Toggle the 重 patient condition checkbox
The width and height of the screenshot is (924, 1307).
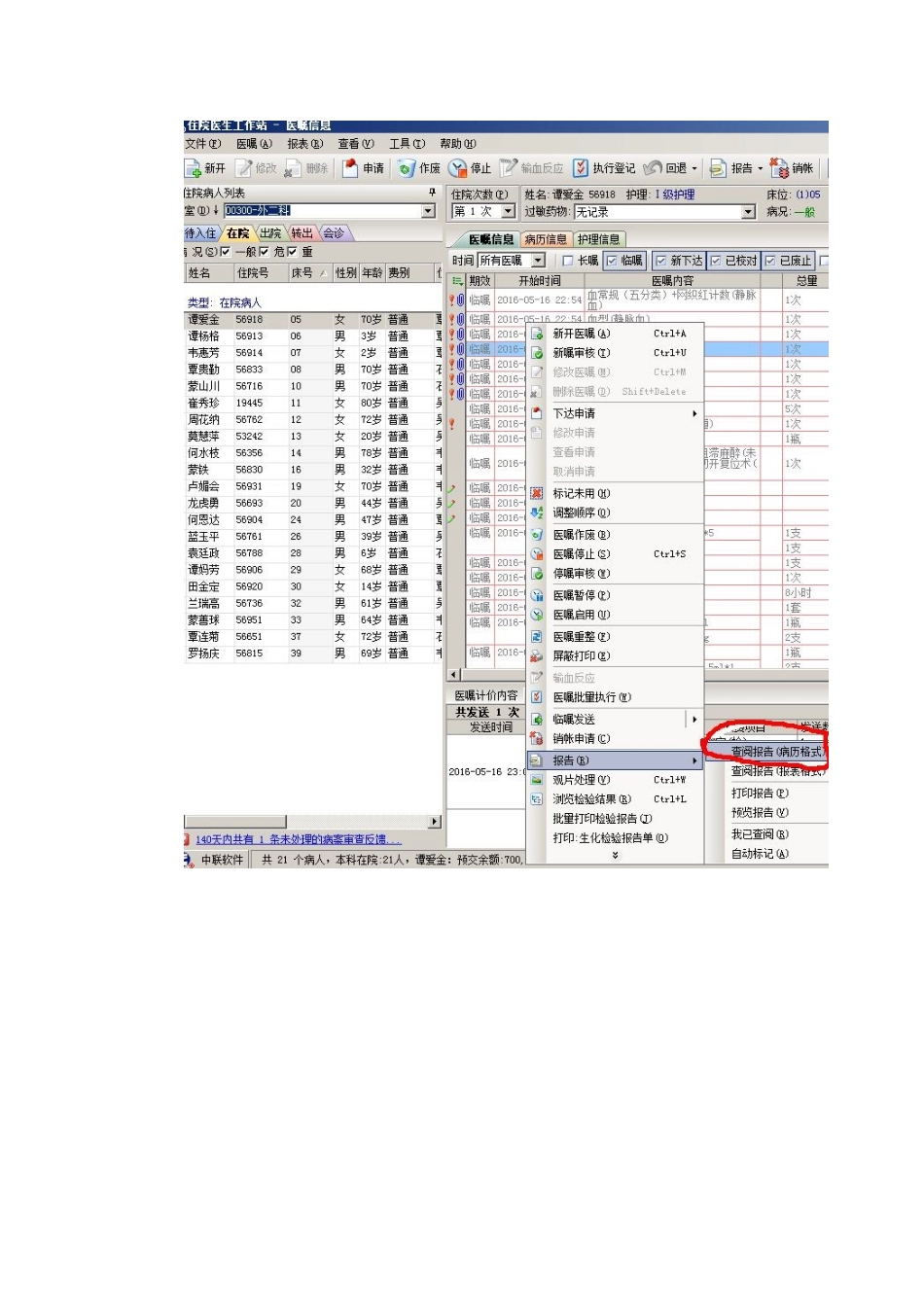tap(292, 252)
